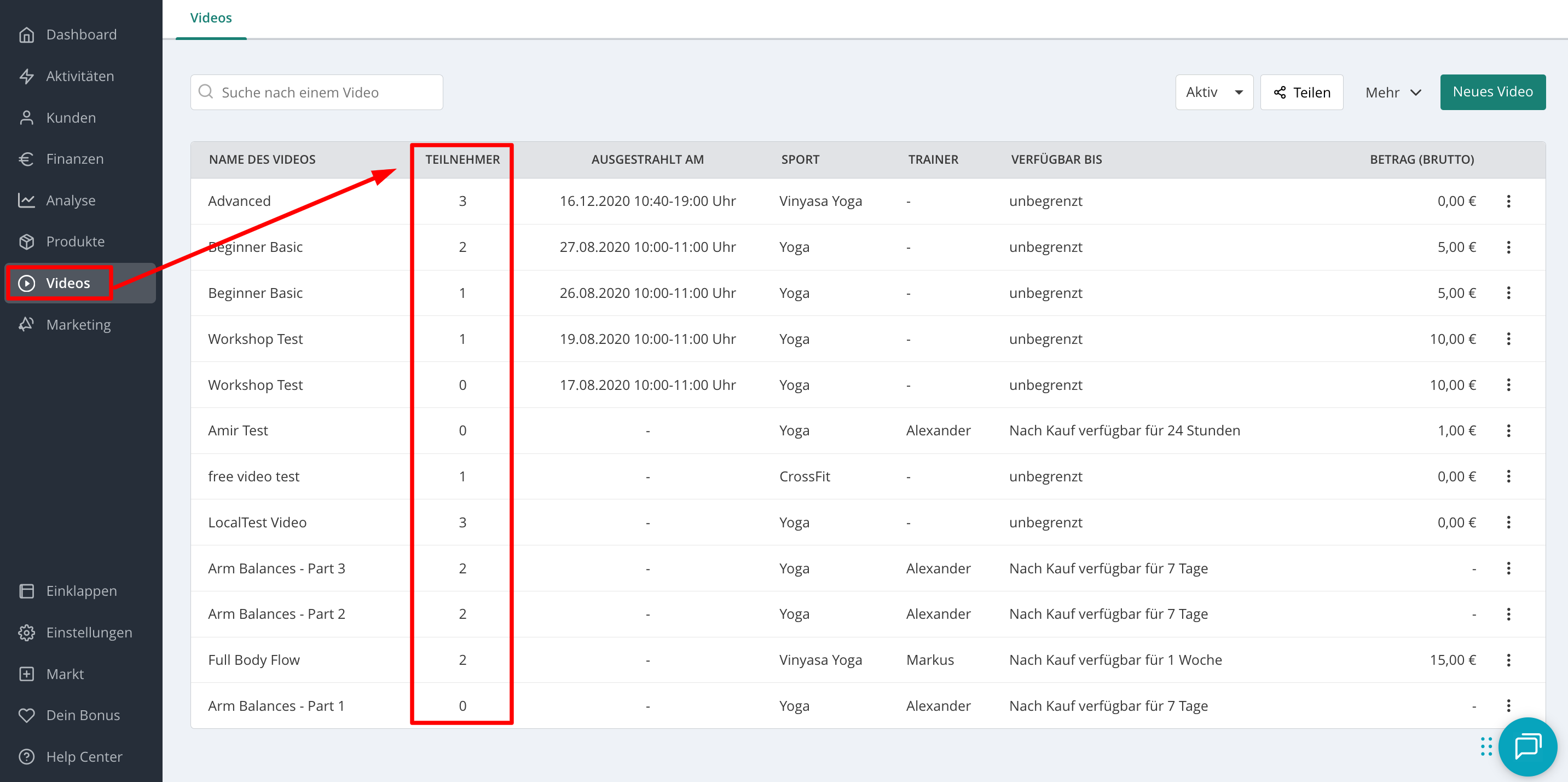Click the Einklappen collapse sidebar icon
The image size is (1568, 782).
pyautogui.click(x=26, y=591)
